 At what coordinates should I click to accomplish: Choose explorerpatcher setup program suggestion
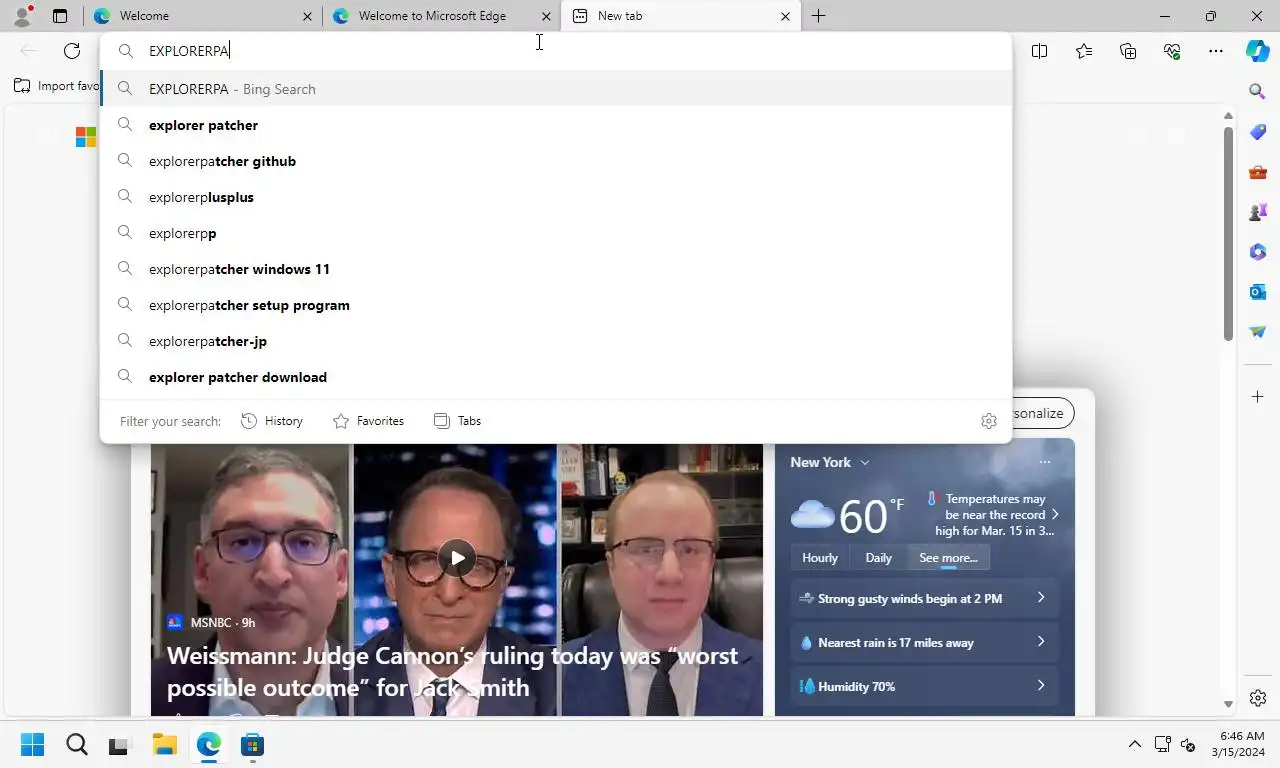[556, 305]
